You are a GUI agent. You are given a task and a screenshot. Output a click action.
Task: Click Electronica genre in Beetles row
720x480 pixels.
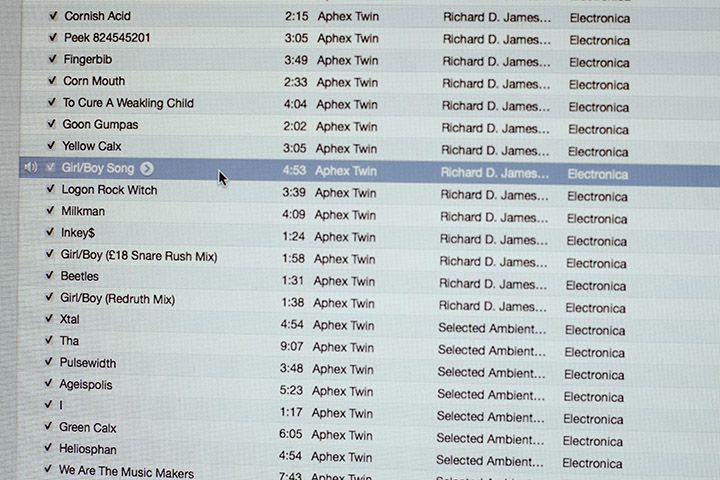pos(596,285)
